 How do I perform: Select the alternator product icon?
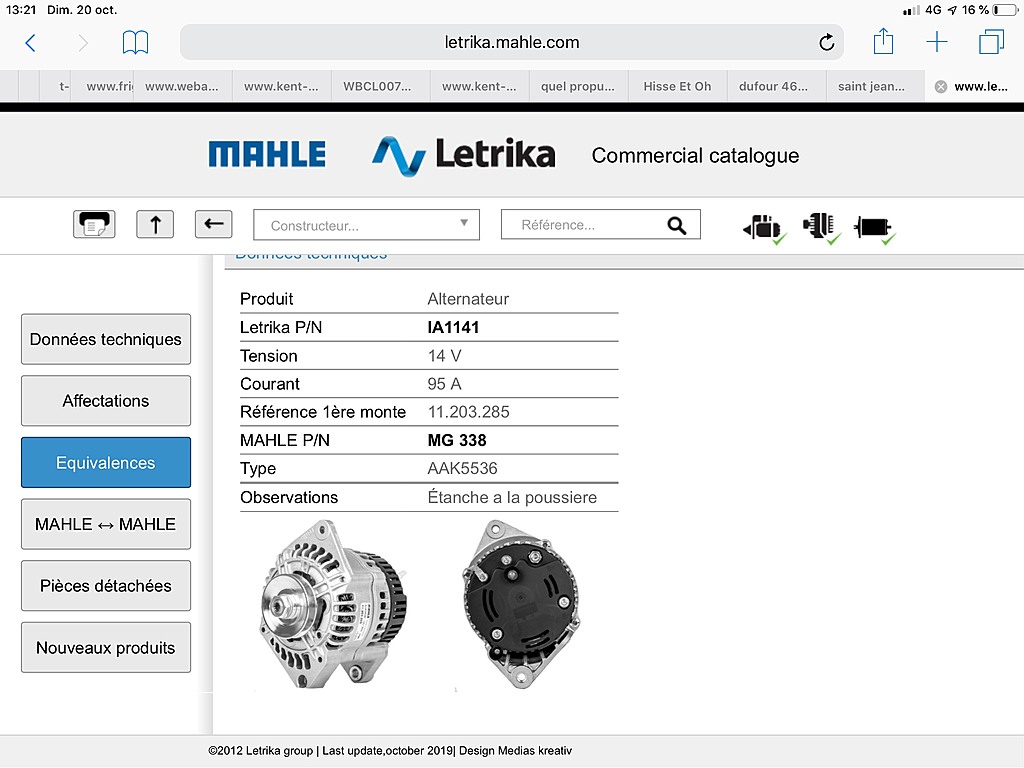click(x=821, y=228)
